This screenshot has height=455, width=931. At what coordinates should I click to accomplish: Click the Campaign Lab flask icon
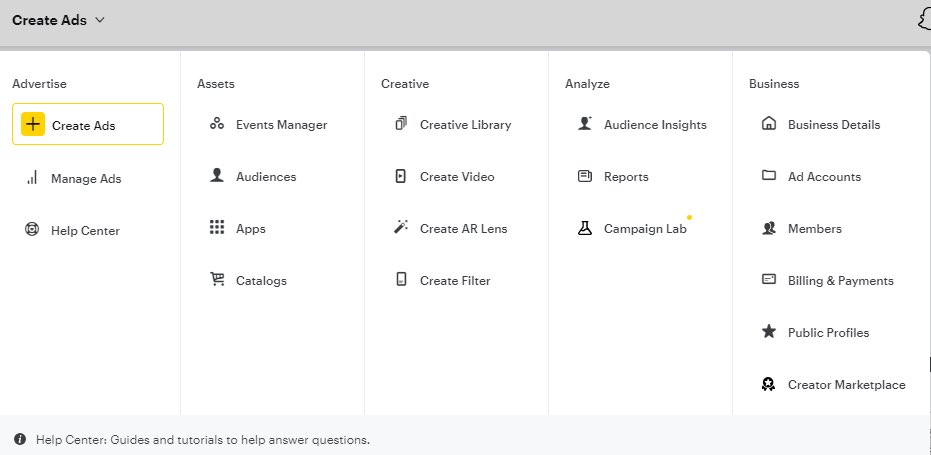[585, 229]
